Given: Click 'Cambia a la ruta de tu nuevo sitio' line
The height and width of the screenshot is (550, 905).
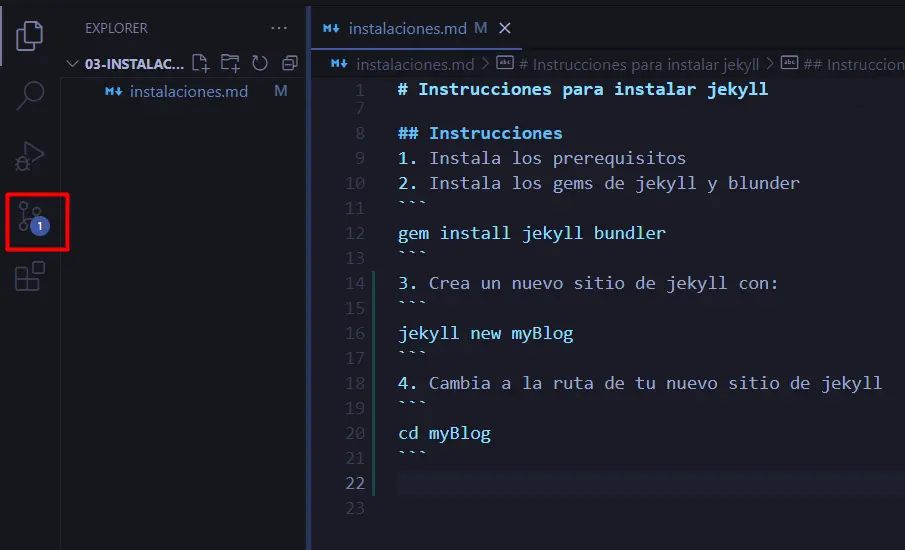Looking at the screenshot, I should (x=640, y=383).
